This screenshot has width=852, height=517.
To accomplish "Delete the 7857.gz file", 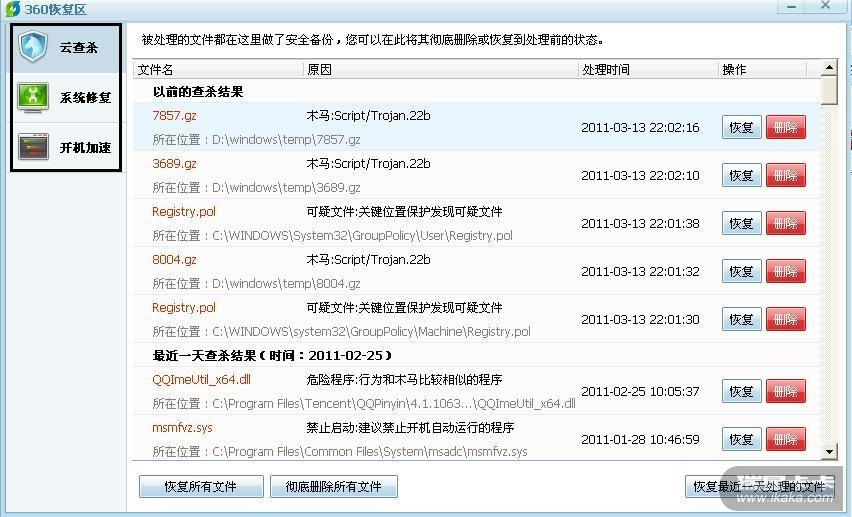I will coord(786,128).
